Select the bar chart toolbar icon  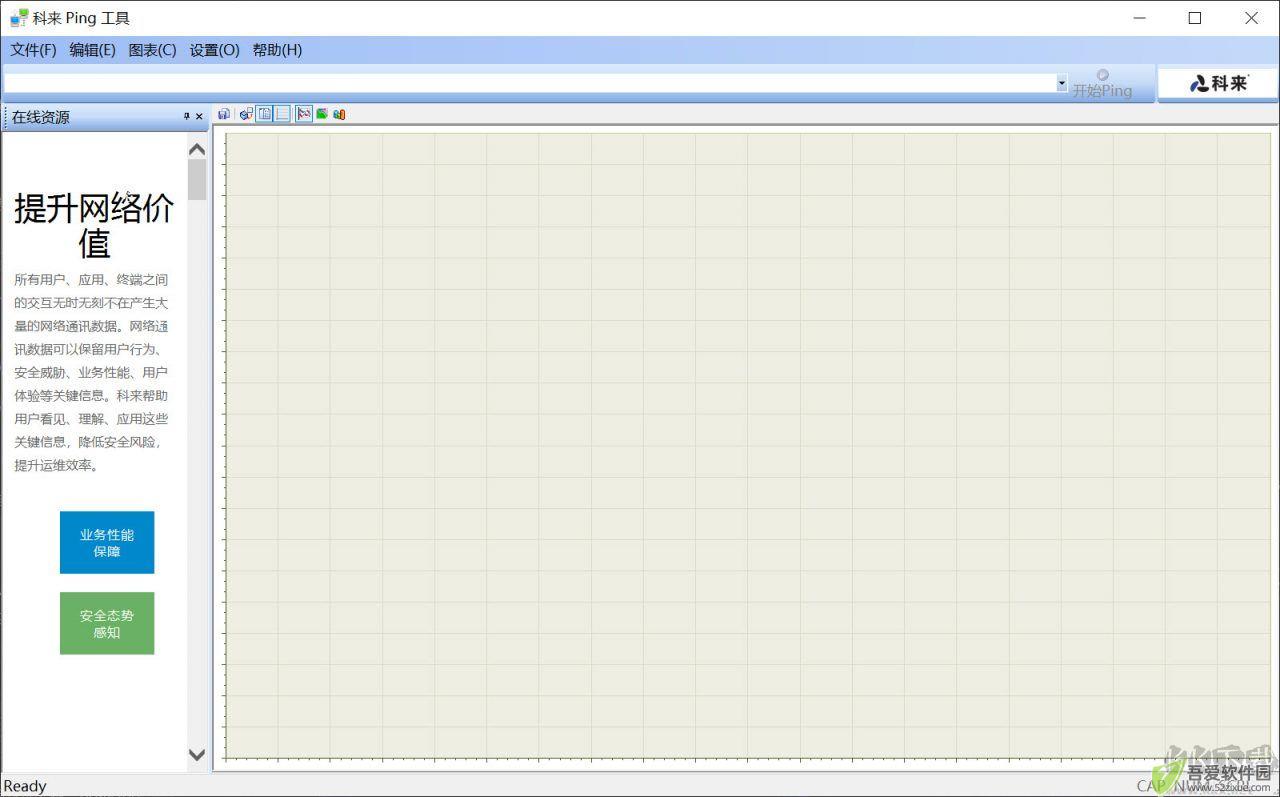tap(339, 114)
